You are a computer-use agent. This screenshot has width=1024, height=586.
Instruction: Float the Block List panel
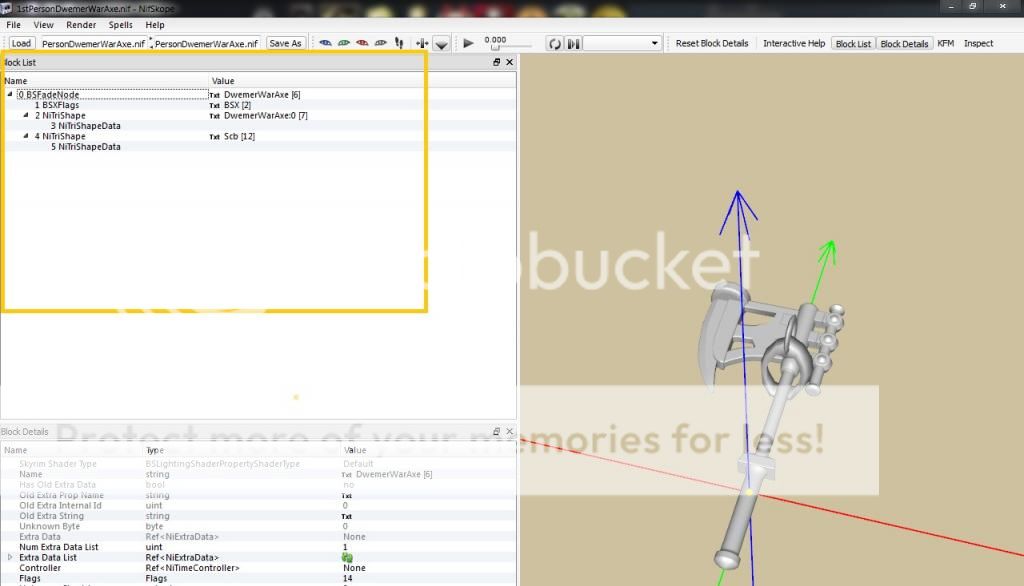point(497,62)
